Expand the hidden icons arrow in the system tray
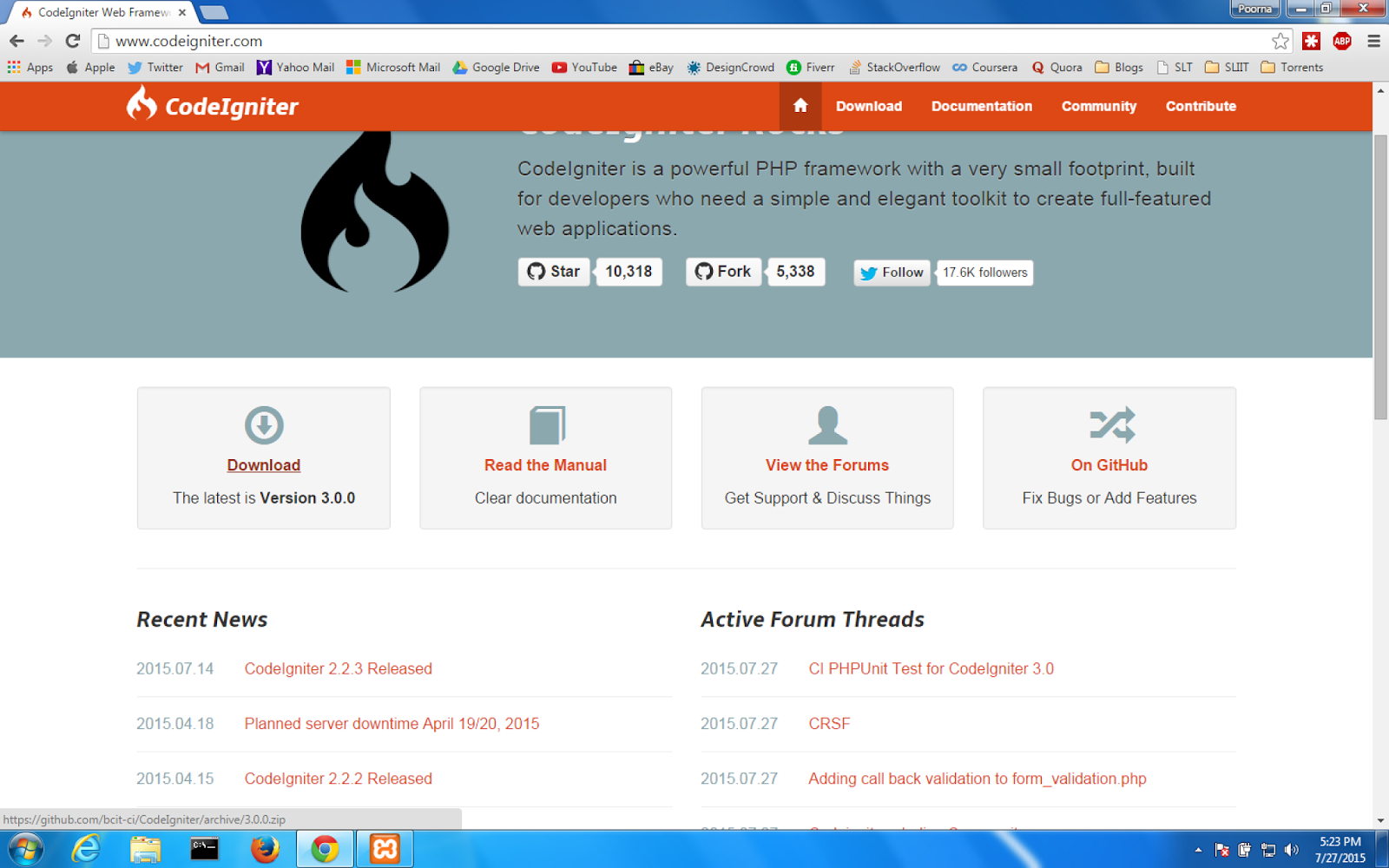 [1198, 850]
